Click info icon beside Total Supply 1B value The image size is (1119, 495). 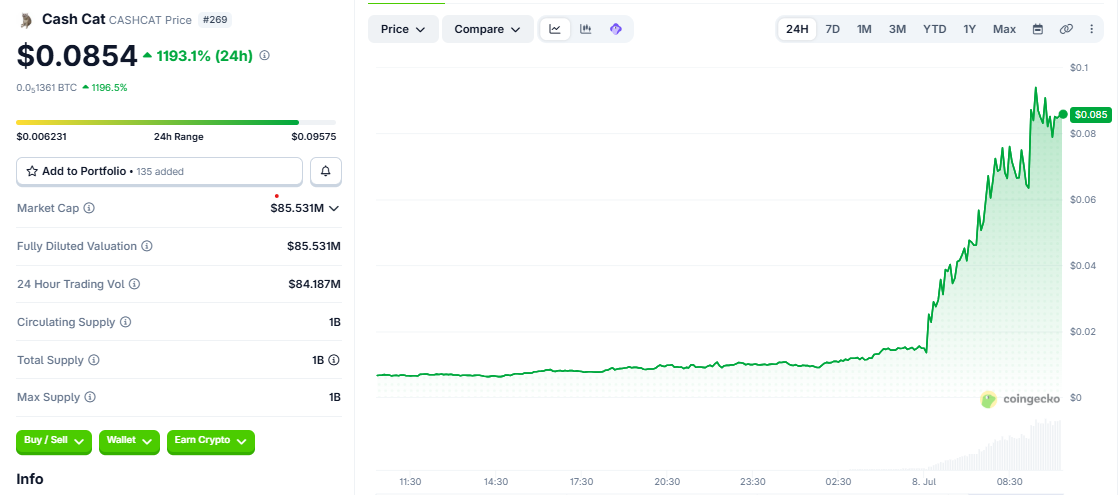point(334,360)
